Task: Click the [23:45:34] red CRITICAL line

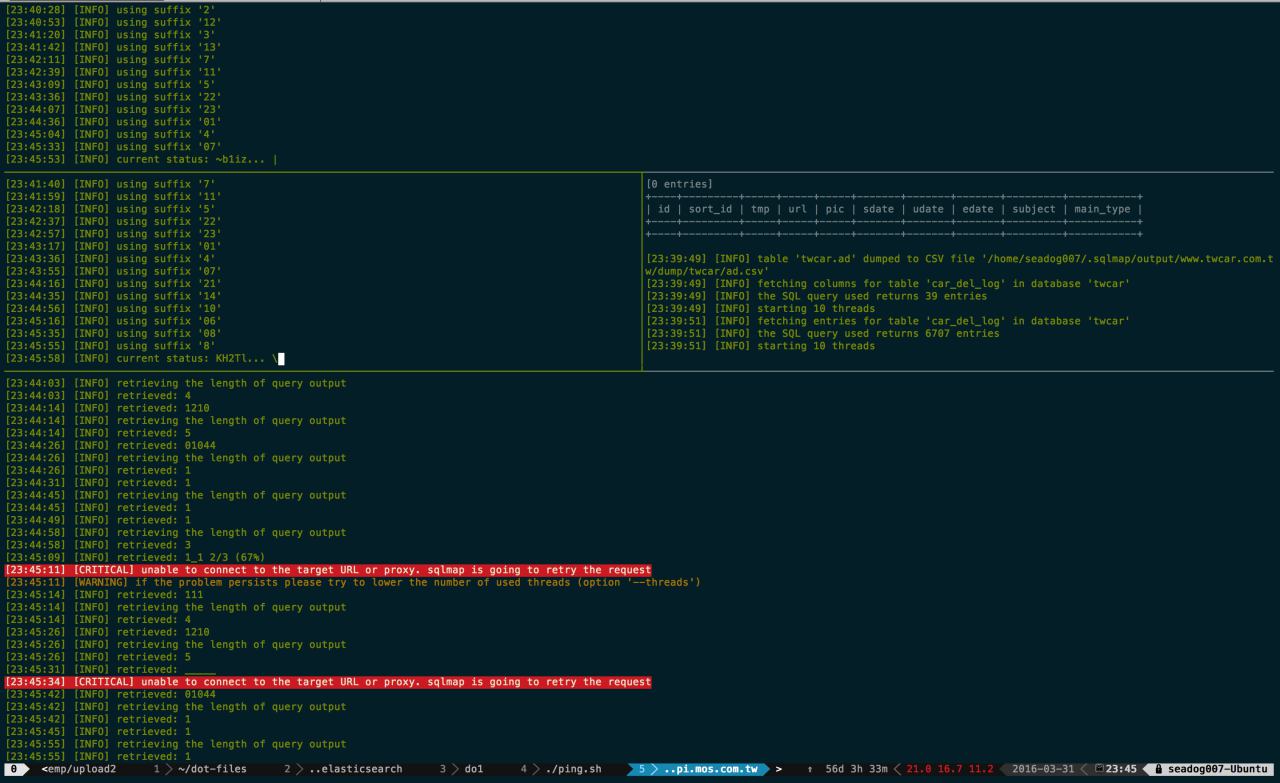Action: click(x=328, y=682)
